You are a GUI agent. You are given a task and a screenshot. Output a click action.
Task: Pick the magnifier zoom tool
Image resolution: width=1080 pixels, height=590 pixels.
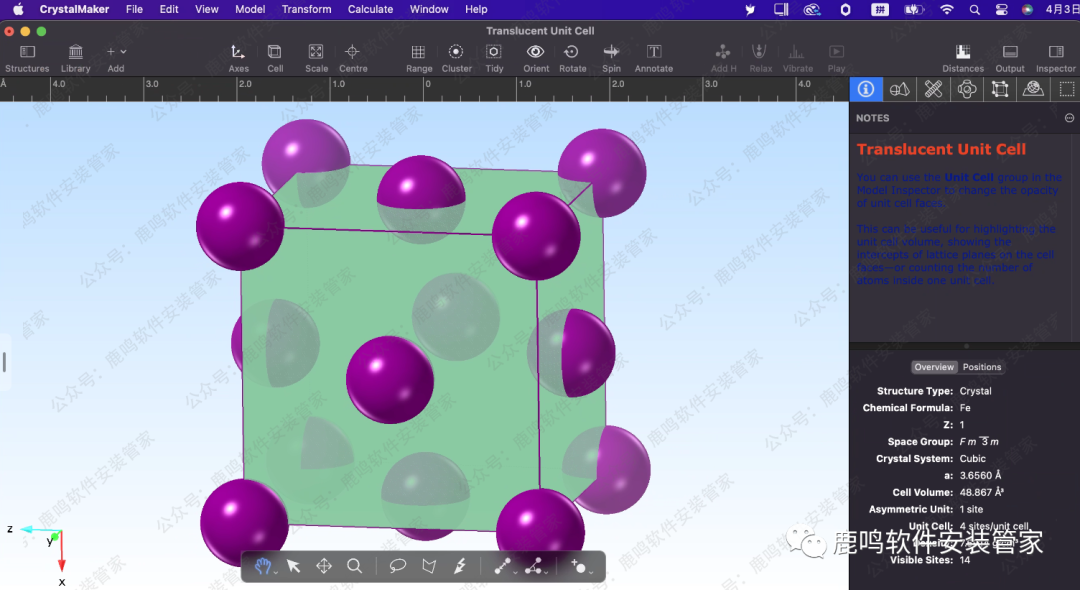[354, 566]
